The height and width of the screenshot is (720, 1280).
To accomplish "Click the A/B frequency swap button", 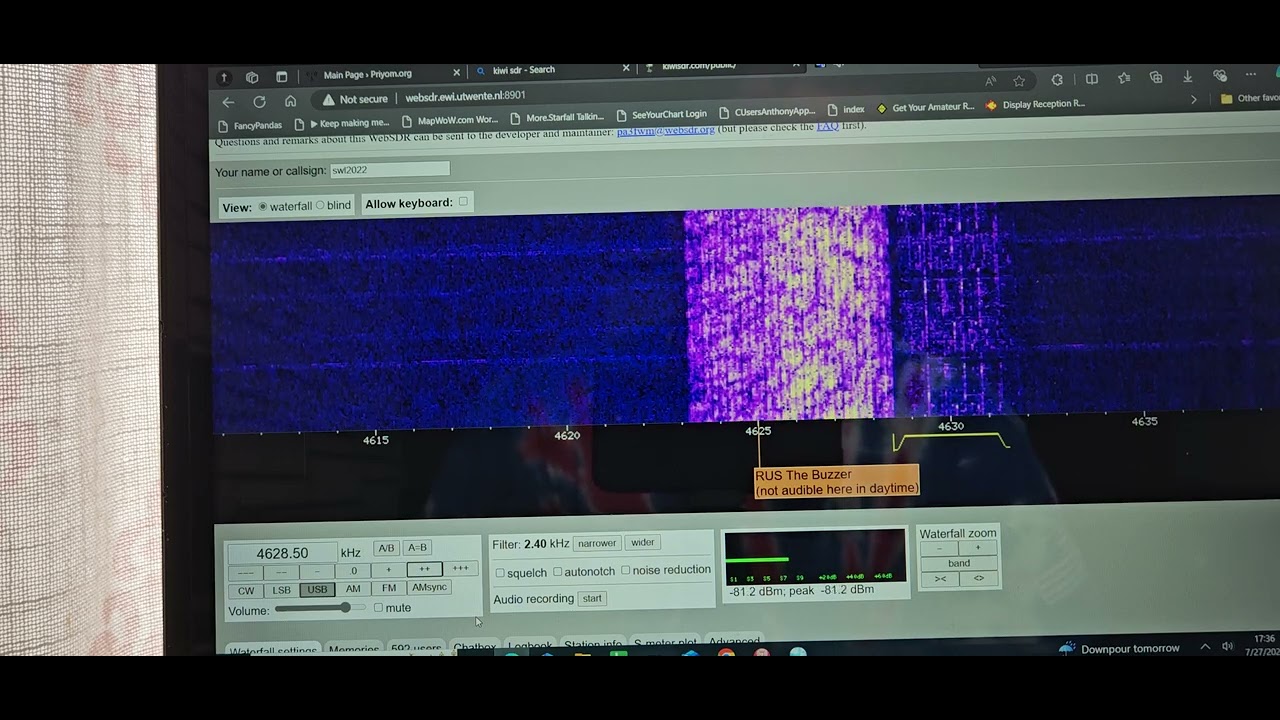I will click(x=386, y=548).
